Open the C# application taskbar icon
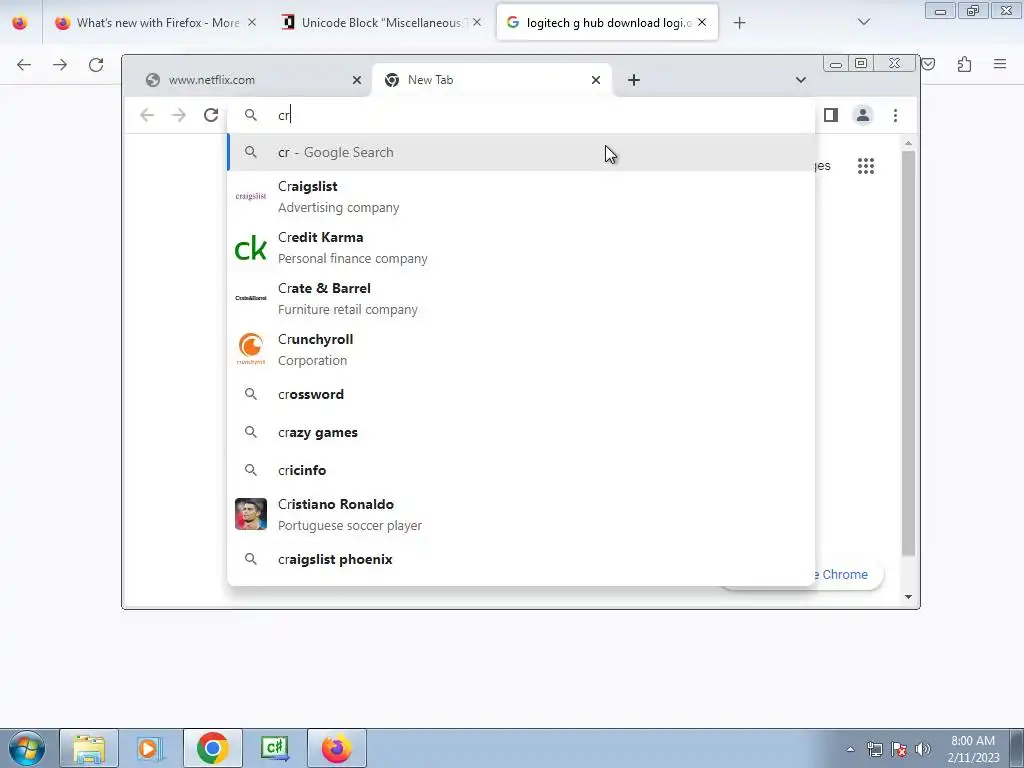This screenshot has height=768, width=1024. 274,748
